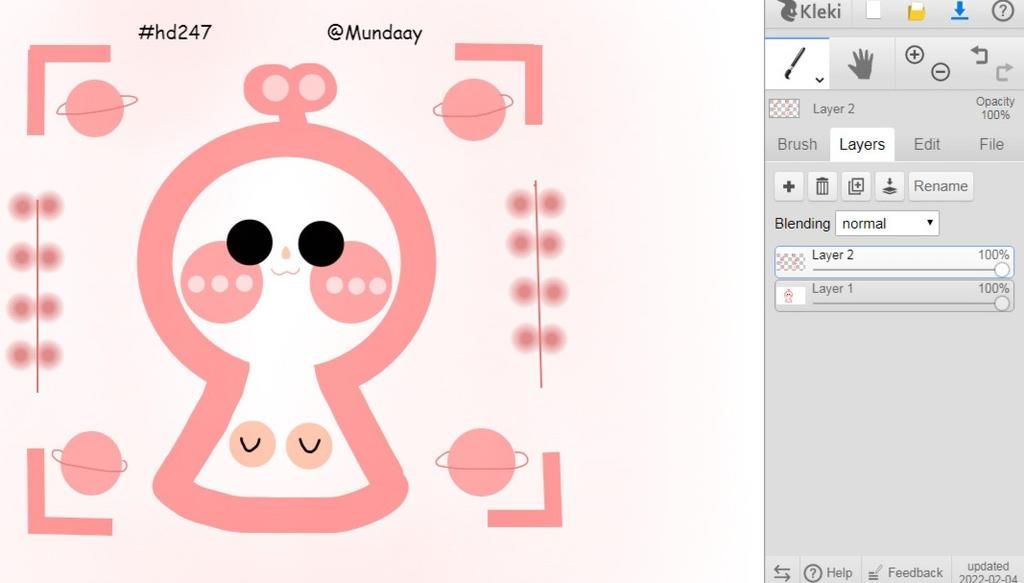Flip the interface side with arrows icon
The width and height of the screenshot is (1024, 583).
click(x=782, y=573)
